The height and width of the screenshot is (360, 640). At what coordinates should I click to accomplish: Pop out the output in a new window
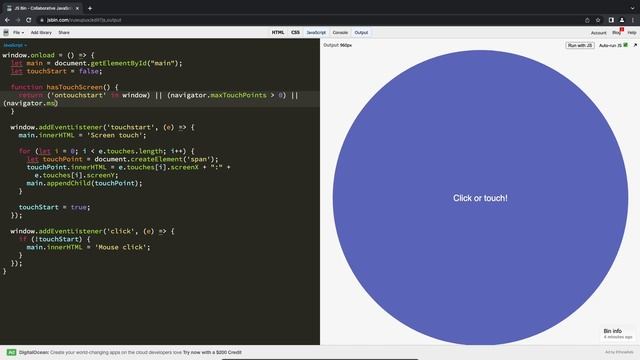point(635,45)
